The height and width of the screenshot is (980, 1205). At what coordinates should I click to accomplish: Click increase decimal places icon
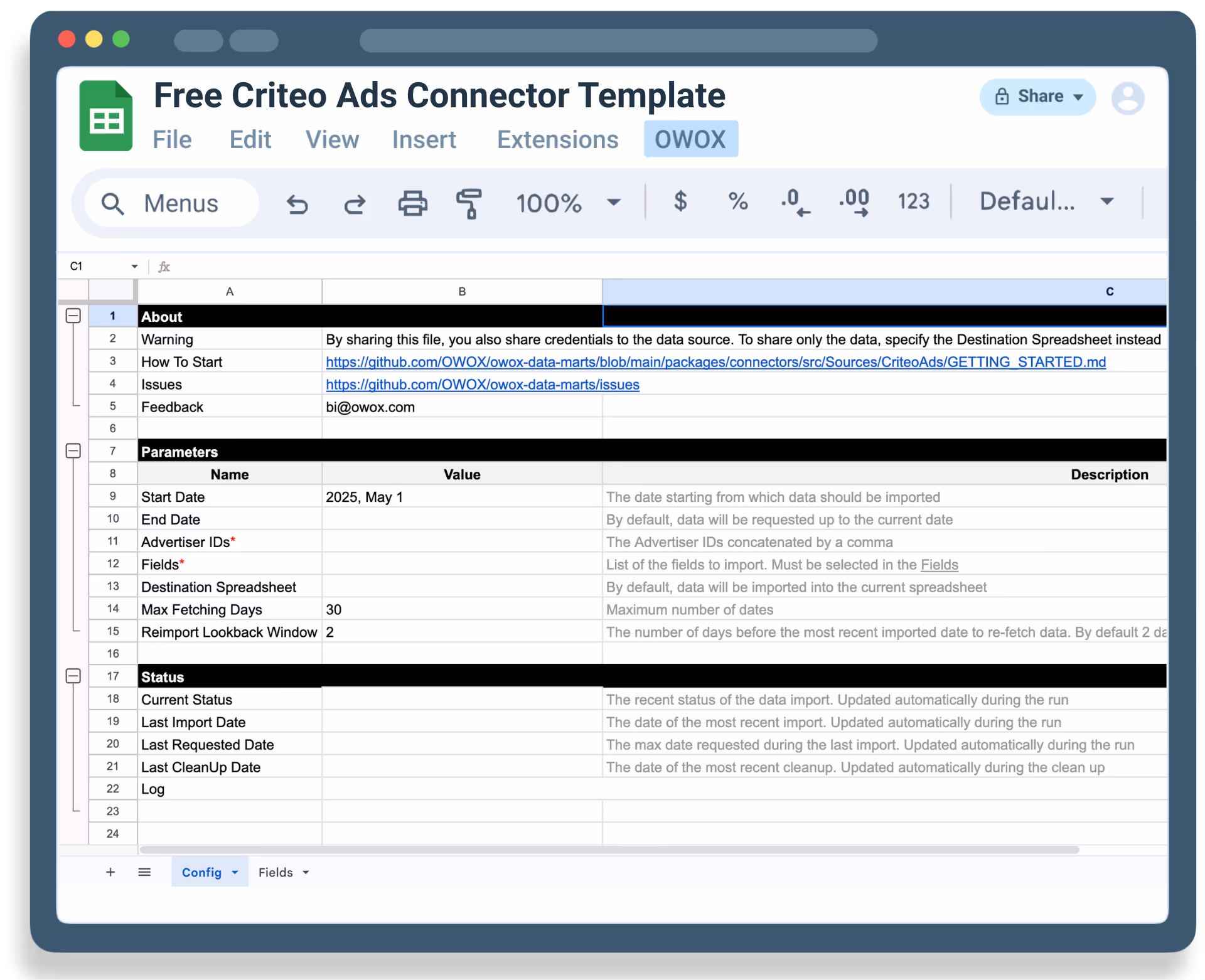coord(854,202)
